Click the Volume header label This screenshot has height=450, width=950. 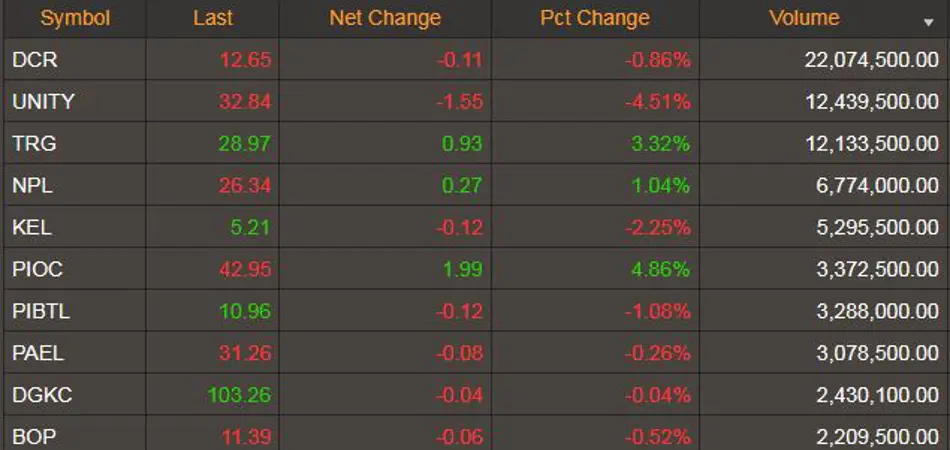pos(804,18)
